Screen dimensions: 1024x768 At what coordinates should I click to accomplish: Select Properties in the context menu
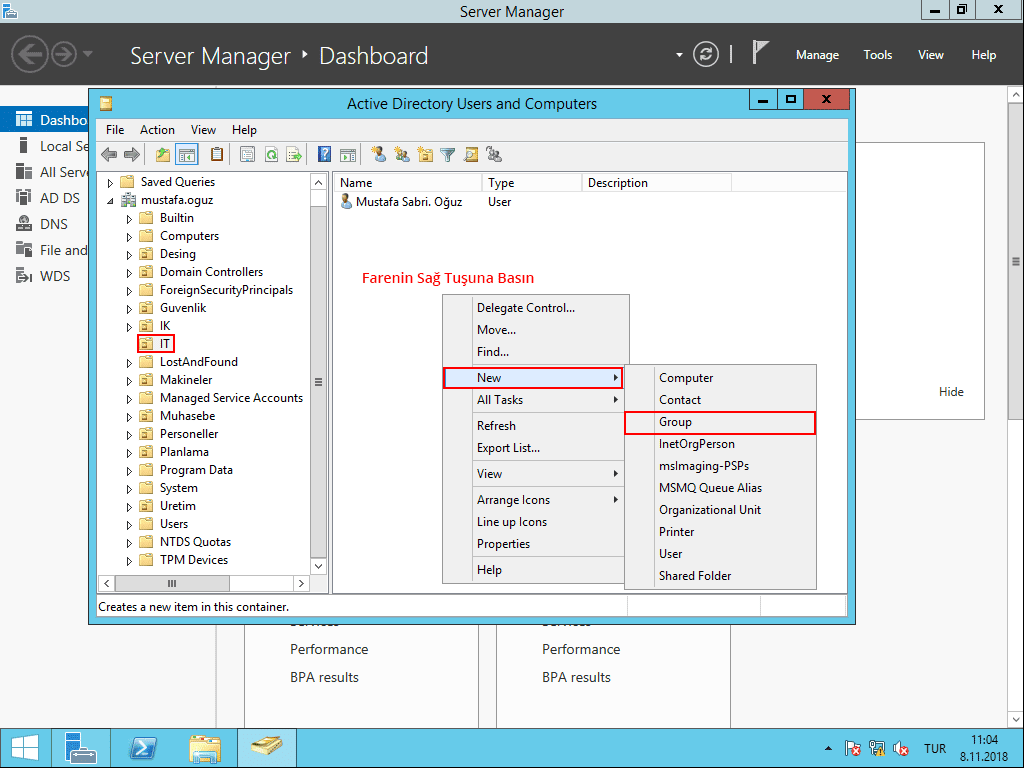pyautogui.click(x=534, y=544)
